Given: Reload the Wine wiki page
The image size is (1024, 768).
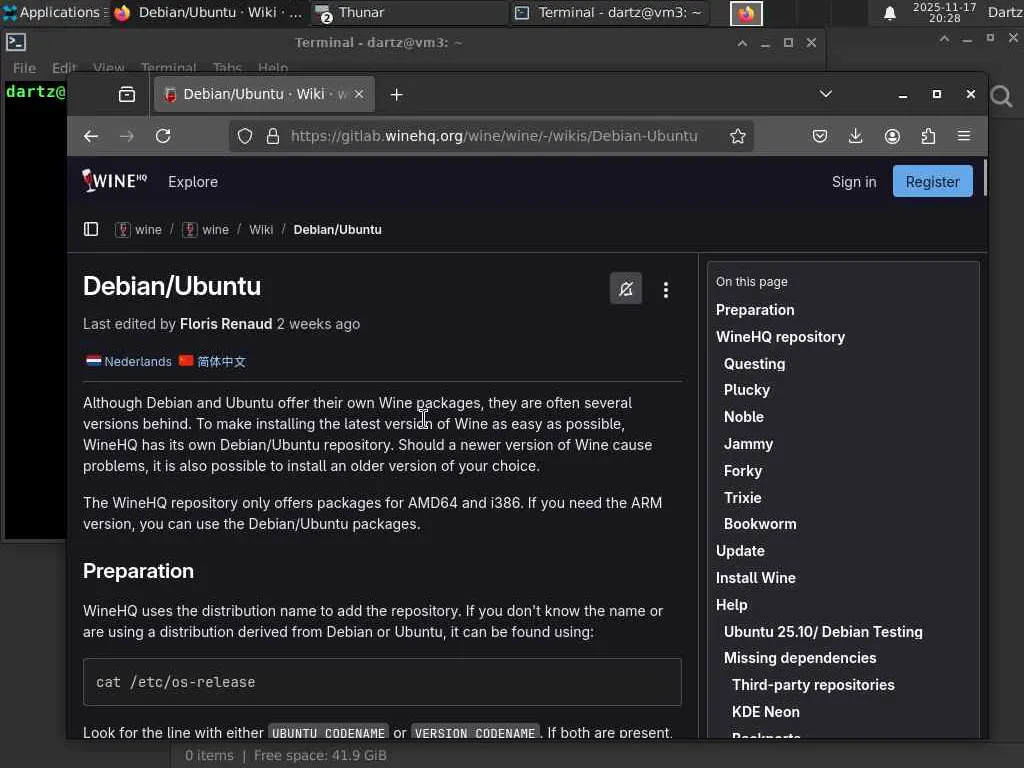Looking at the screenshot, I should coord(163,136).
